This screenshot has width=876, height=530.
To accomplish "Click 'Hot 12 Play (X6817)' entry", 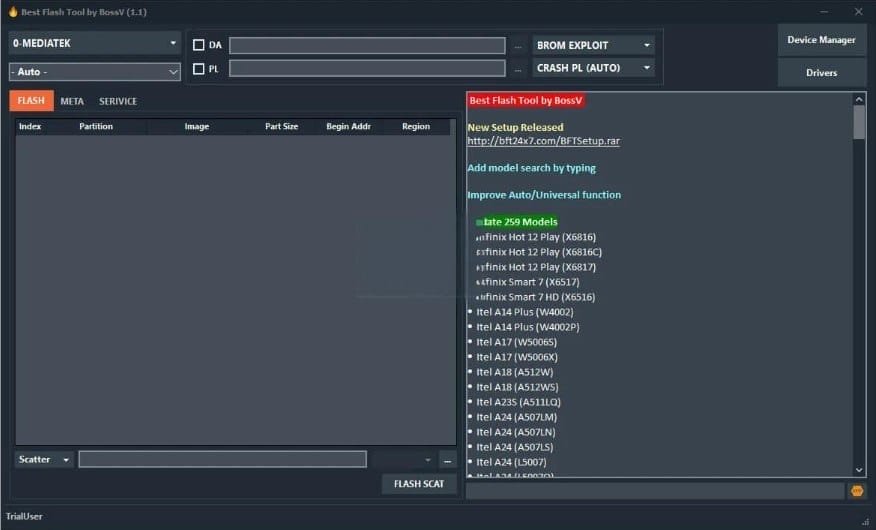I will (x=536, y=267).
